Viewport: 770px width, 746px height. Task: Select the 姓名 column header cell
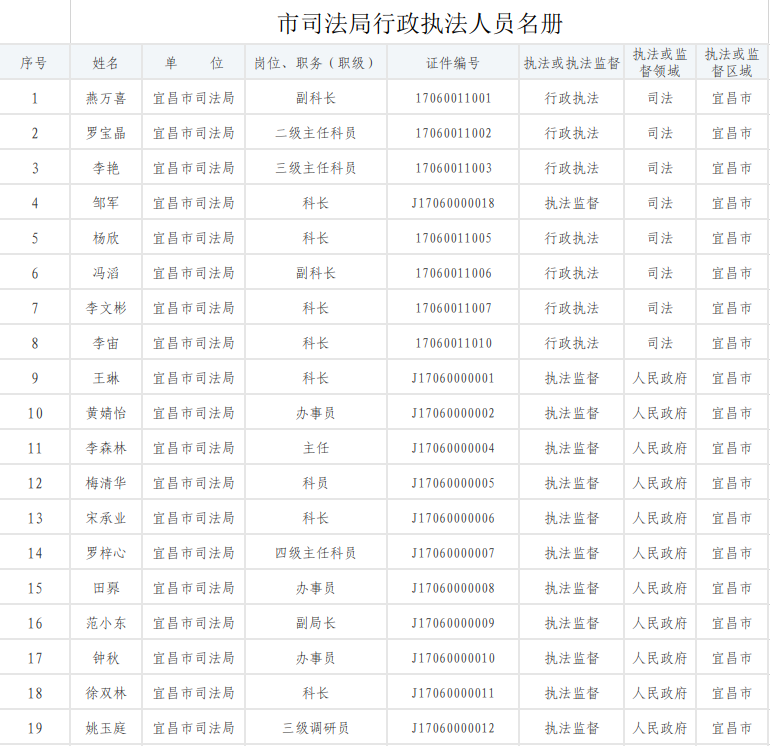point(106,63)
